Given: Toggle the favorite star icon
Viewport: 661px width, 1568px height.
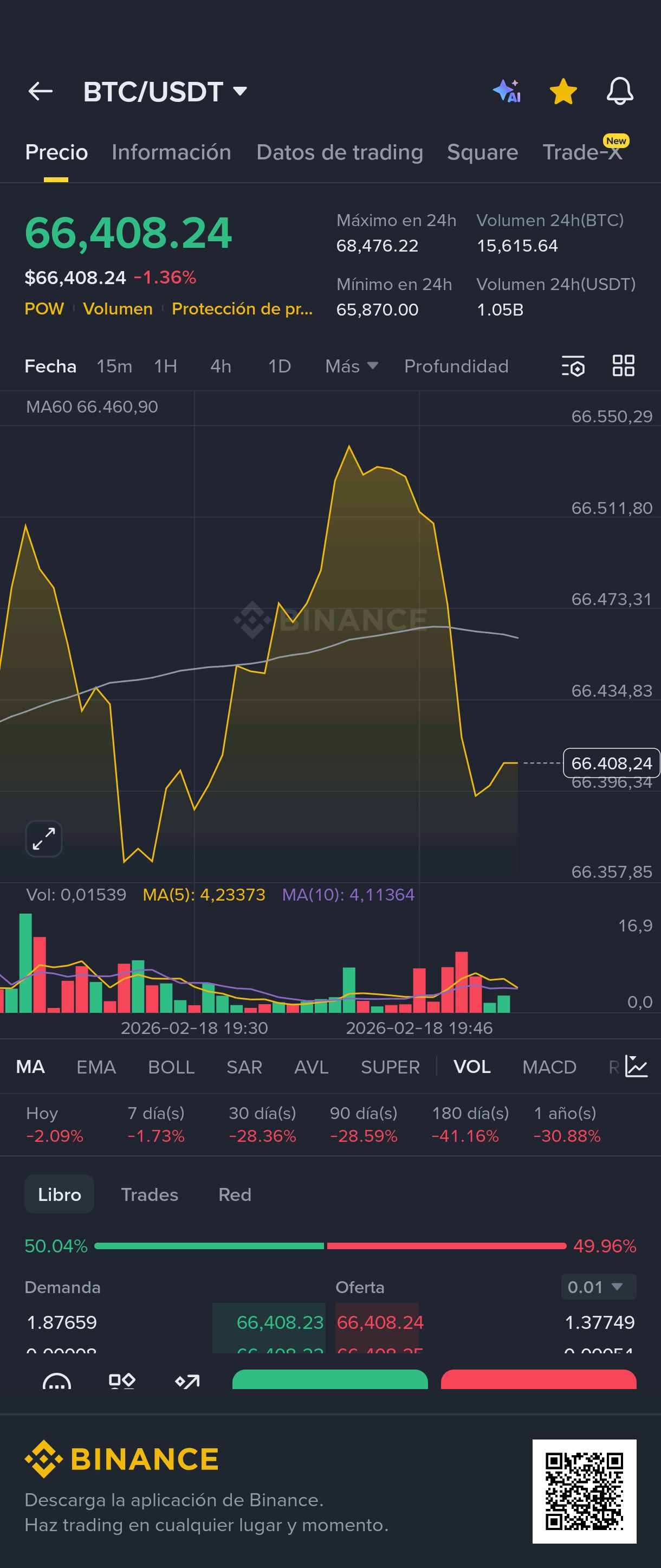Looking at the screenshot, I should [563, 91].
